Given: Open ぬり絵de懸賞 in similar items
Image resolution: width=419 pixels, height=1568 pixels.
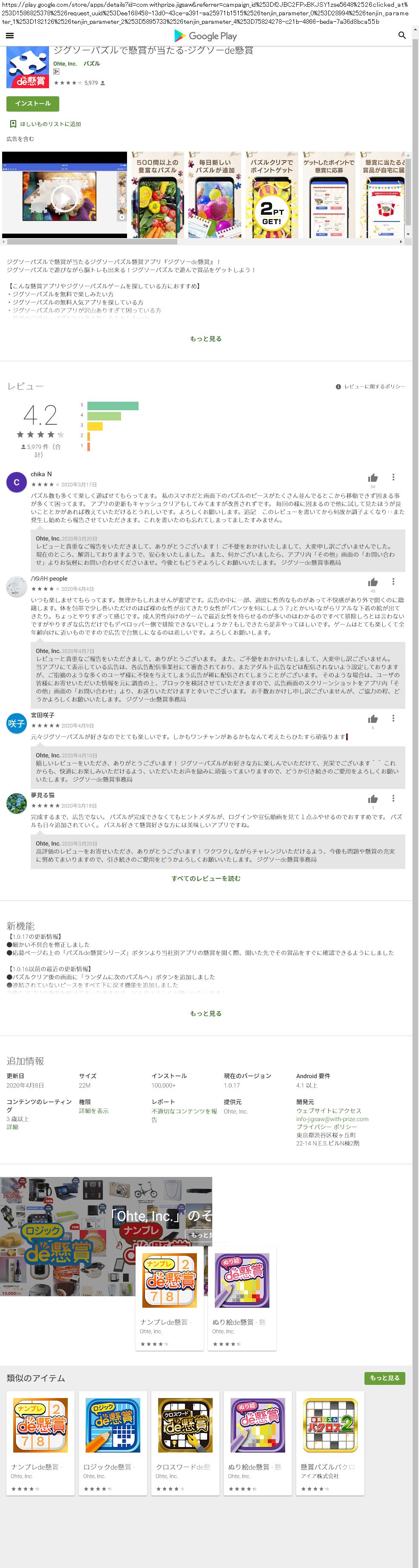Looking at the screenshot, I should (257, 1443).
